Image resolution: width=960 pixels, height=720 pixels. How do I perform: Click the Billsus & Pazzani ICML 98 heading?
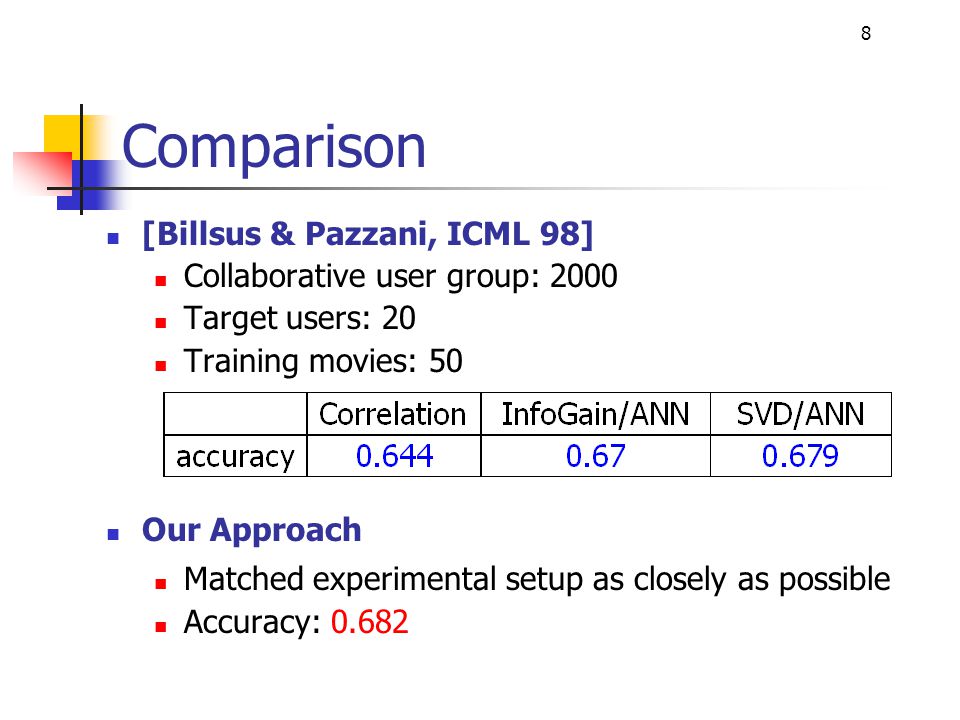(367, 233)
